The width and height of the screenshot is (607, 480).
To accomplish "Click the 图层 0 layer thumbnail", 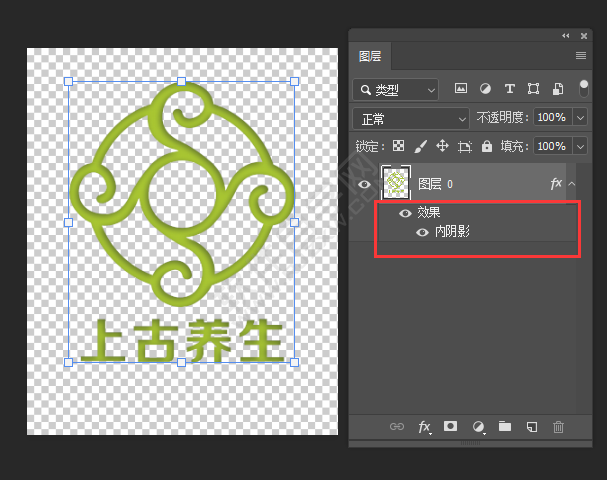I will tap(397, 184).
